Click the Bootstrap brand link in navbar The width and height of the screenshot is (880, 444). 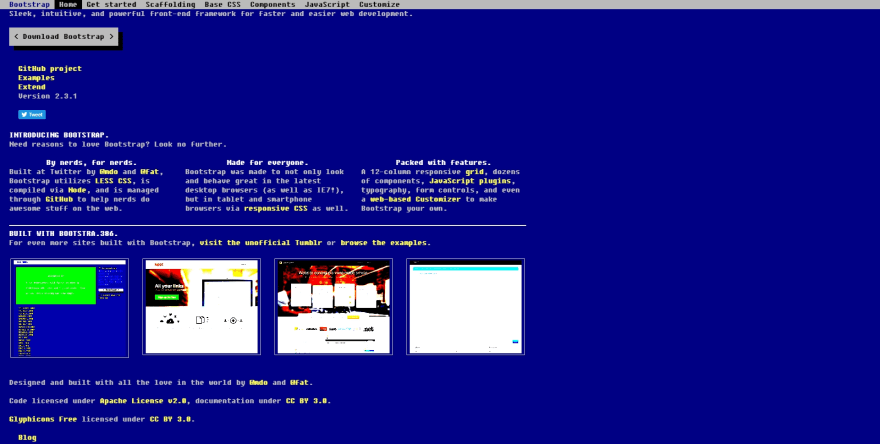30,4
